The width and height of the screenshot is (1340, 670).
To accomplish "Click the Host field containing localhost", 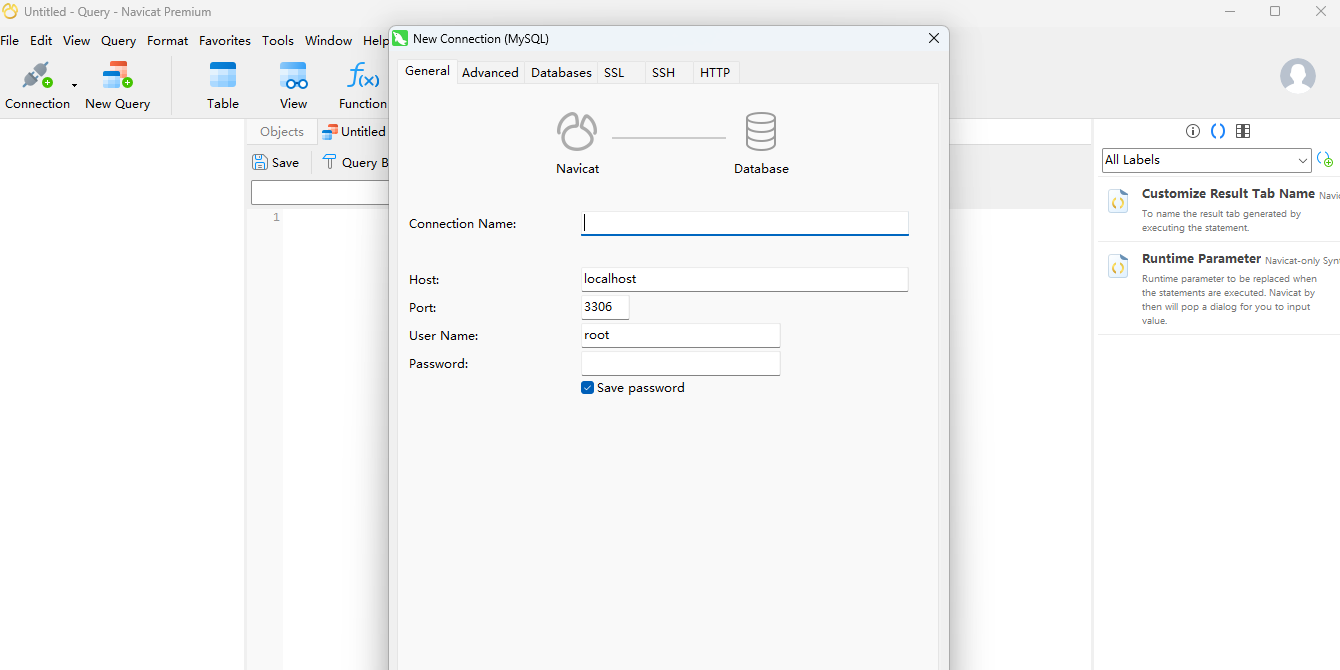I will [x=745, y=279].
